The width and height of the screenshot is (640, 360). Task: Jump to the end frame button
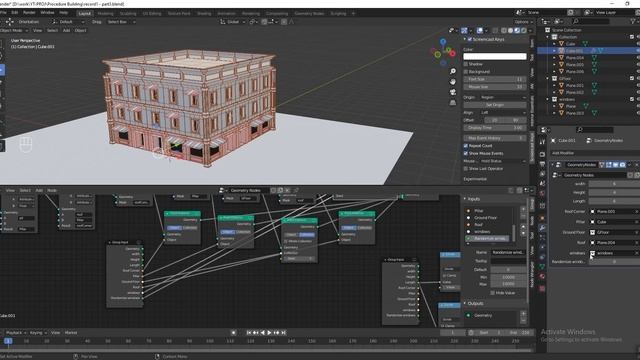(284, 333)
